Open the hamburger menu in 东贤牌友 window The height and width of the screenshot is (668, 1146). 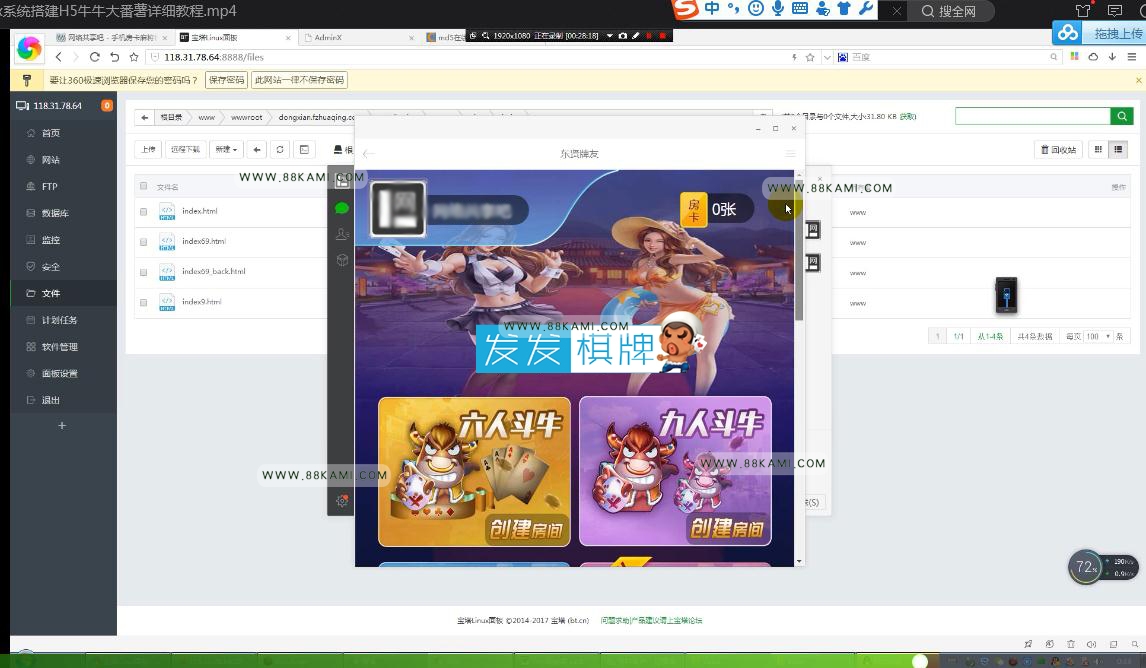click(790, 153)
